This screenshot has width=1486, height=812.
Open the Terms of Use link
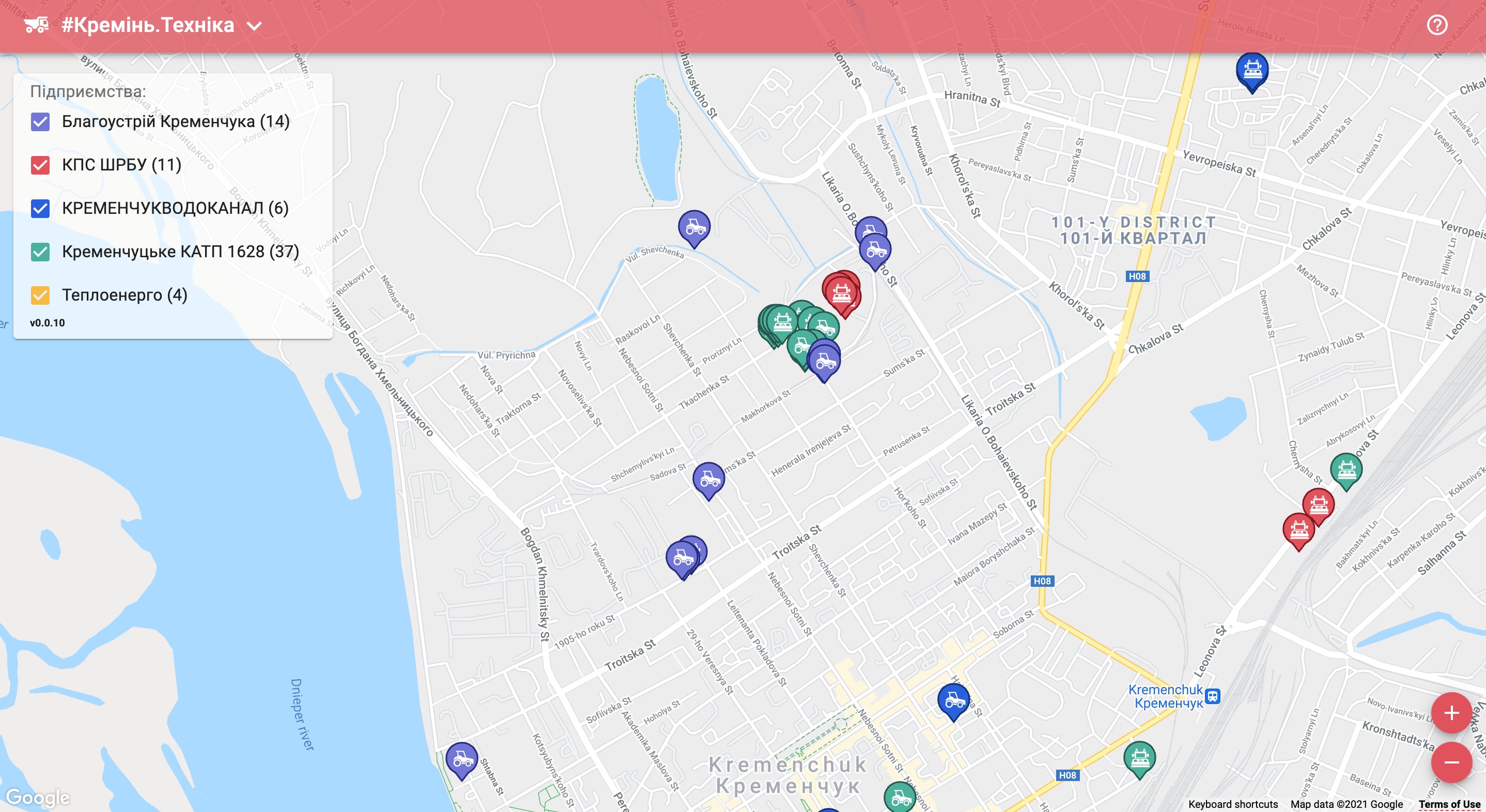(1449, 804)
